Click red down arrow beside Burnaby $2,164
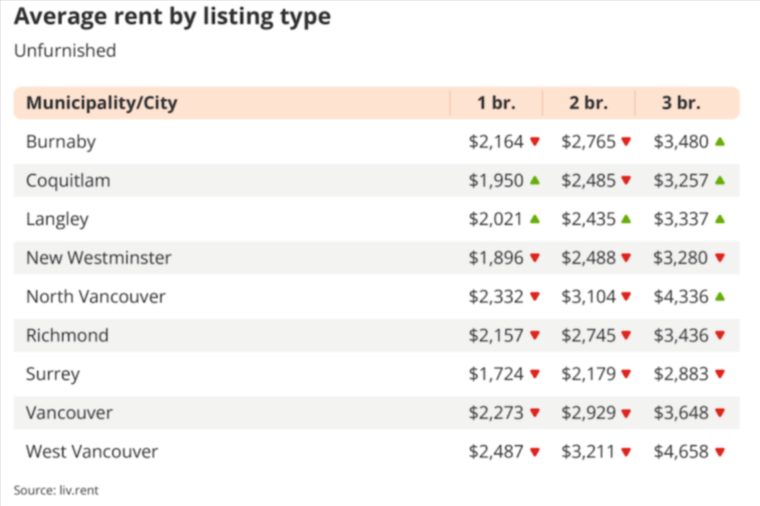Image resolution: width=760 pixels, height=506 pixels. (x=535, y=142)
